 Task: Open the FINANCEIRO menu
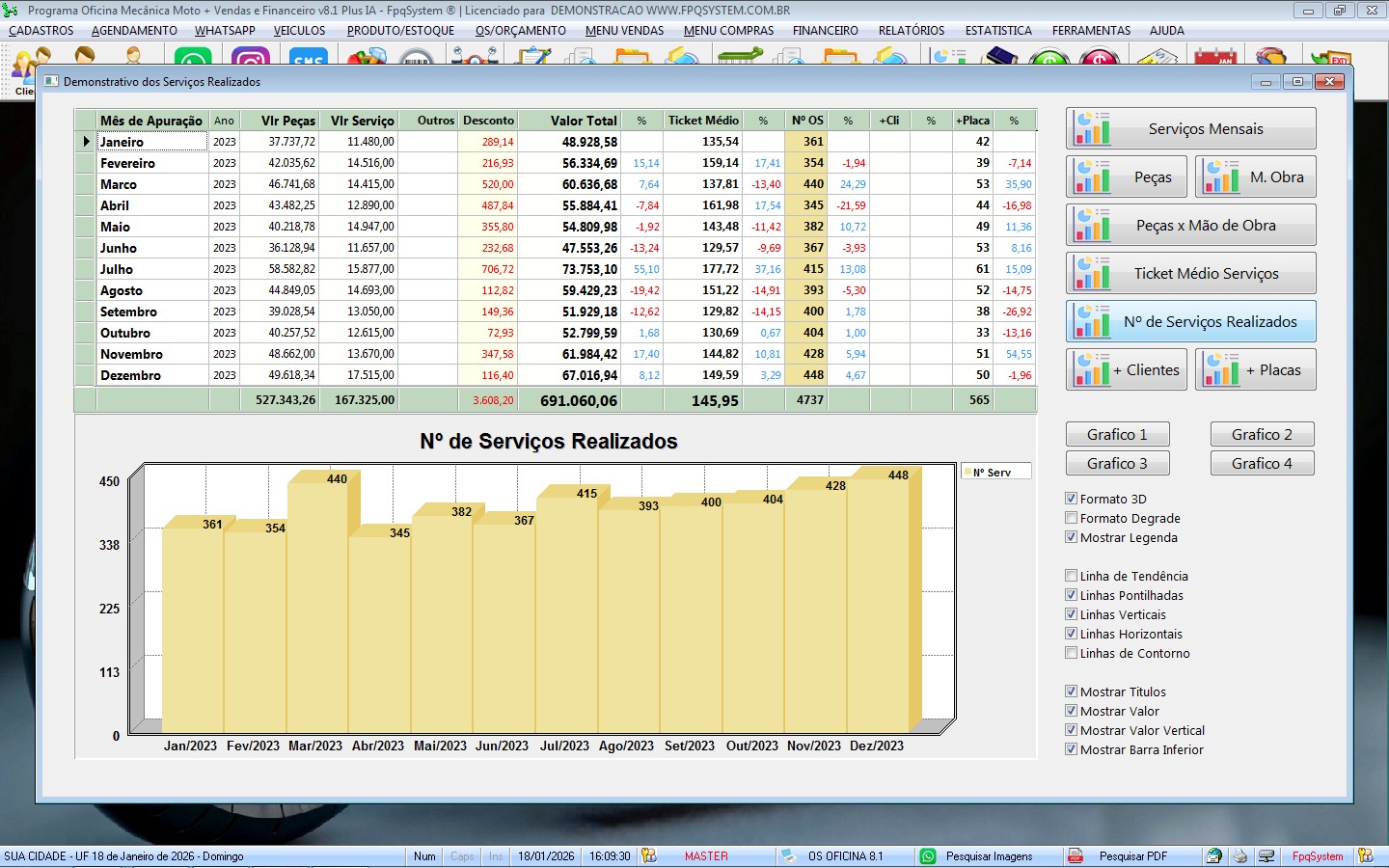pos(825,31)
